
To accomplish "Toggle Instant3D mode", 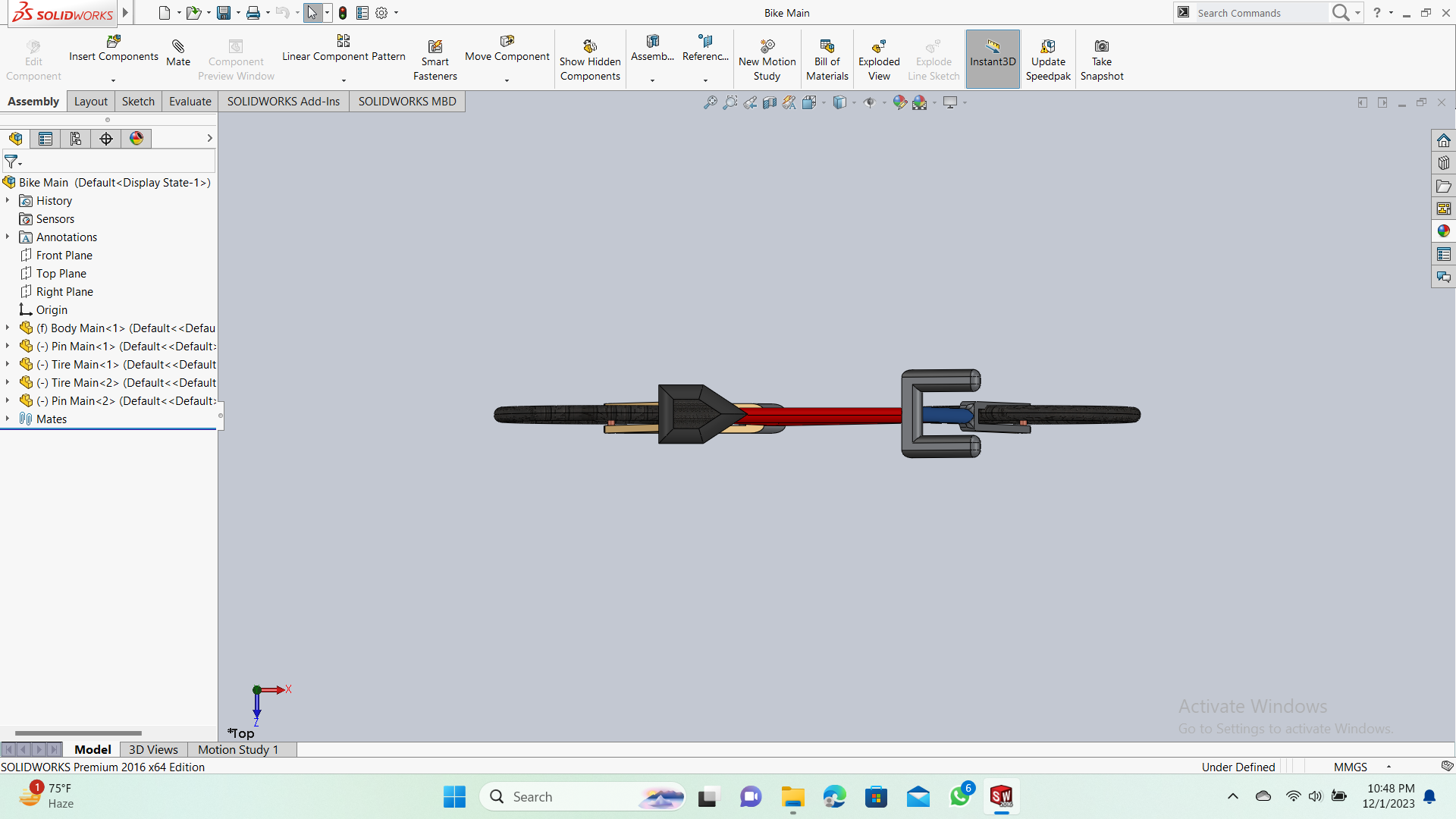I will (992, 59).
